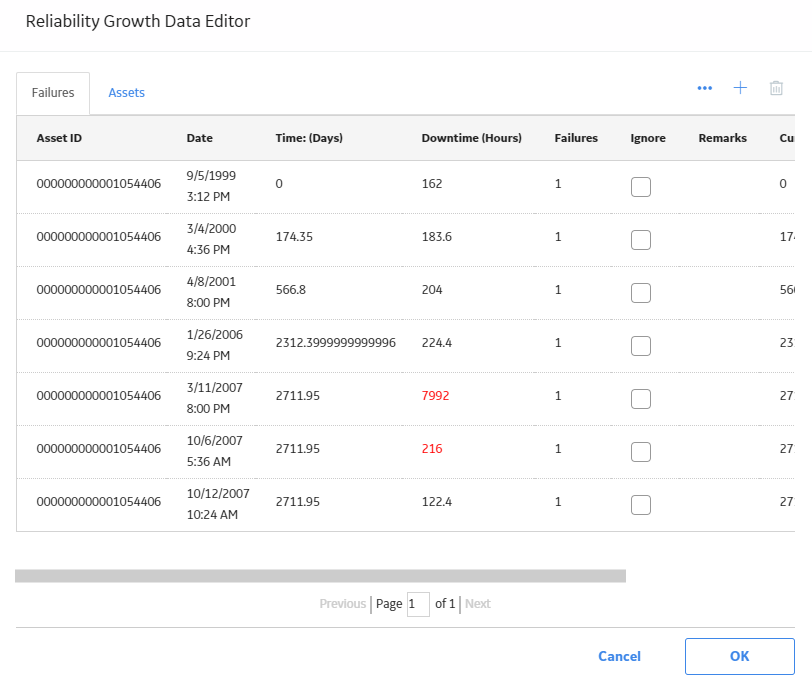Click the page number input field
812x683 pixels.
click(x=418, y=604)
